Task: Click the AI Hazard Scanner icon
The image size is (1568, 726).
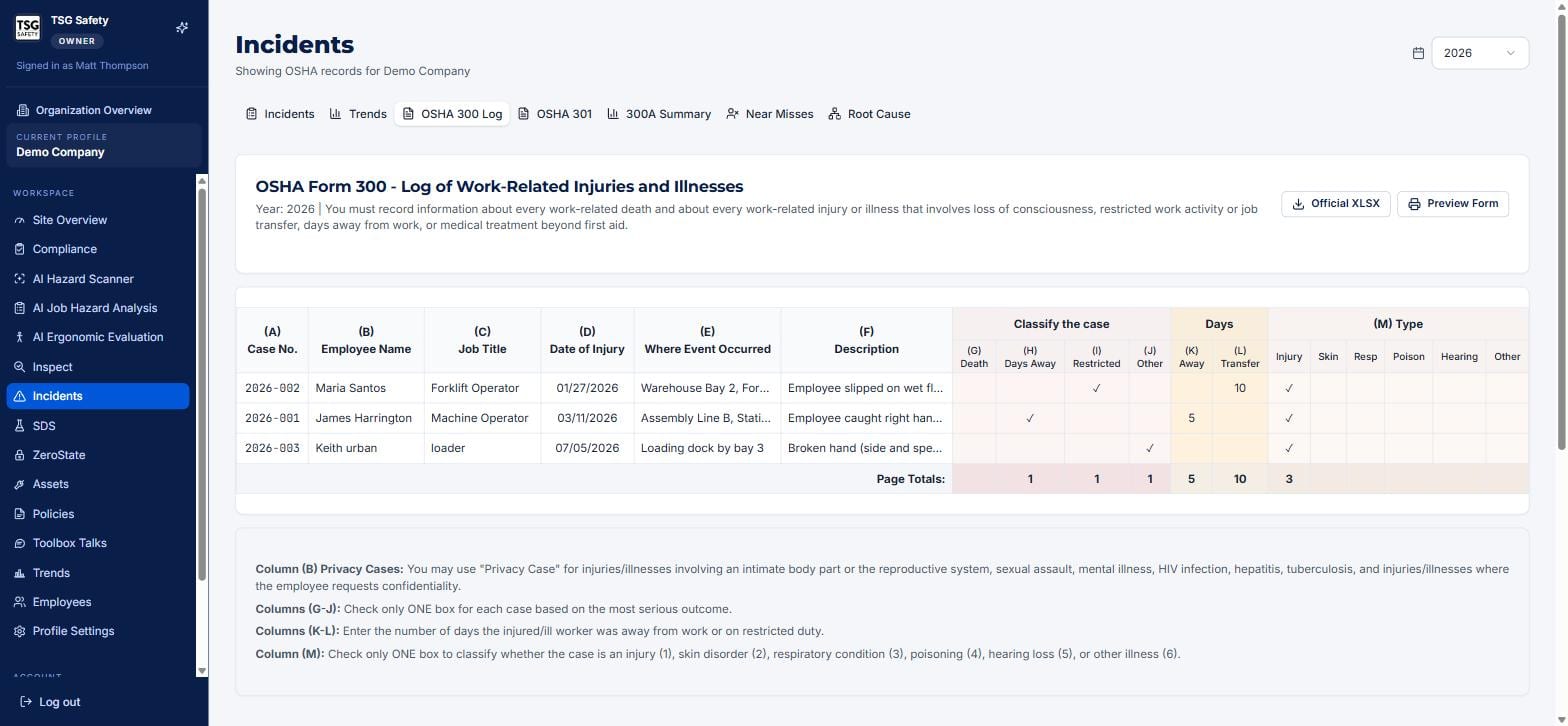Action: pos(19,279)
